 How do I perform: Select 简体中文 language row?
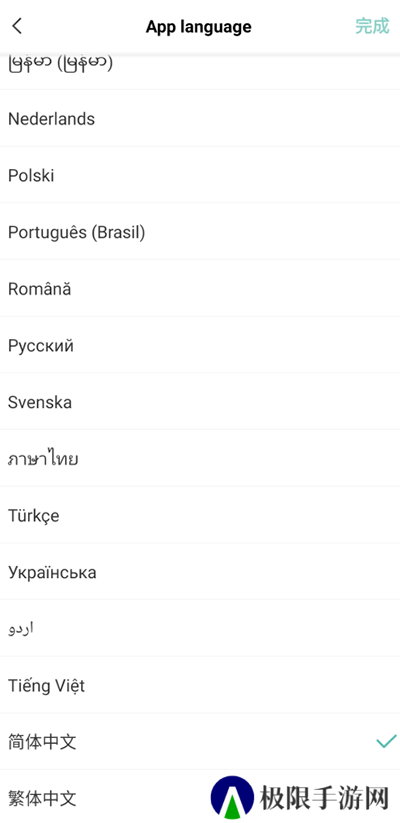tap(200, 742)
